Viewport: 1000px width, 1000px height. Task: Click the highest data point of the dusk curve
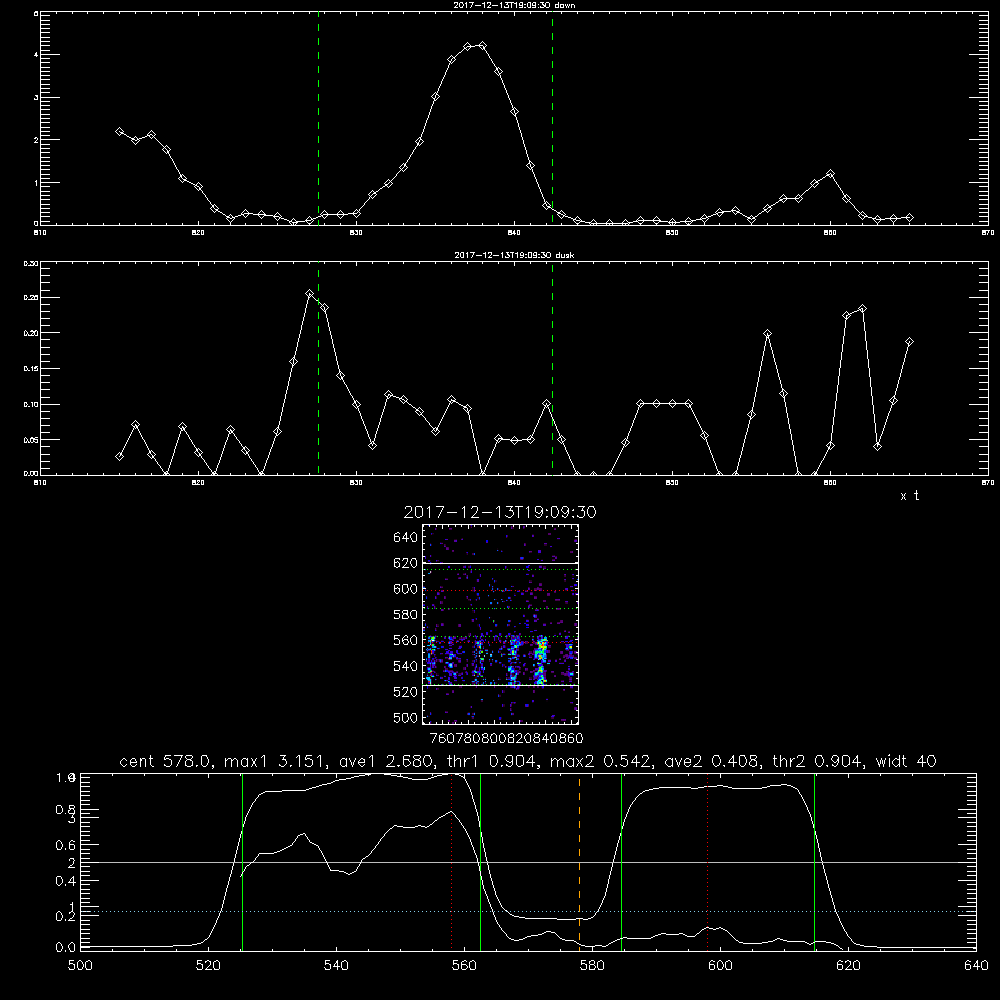click(x=309, y=293)
